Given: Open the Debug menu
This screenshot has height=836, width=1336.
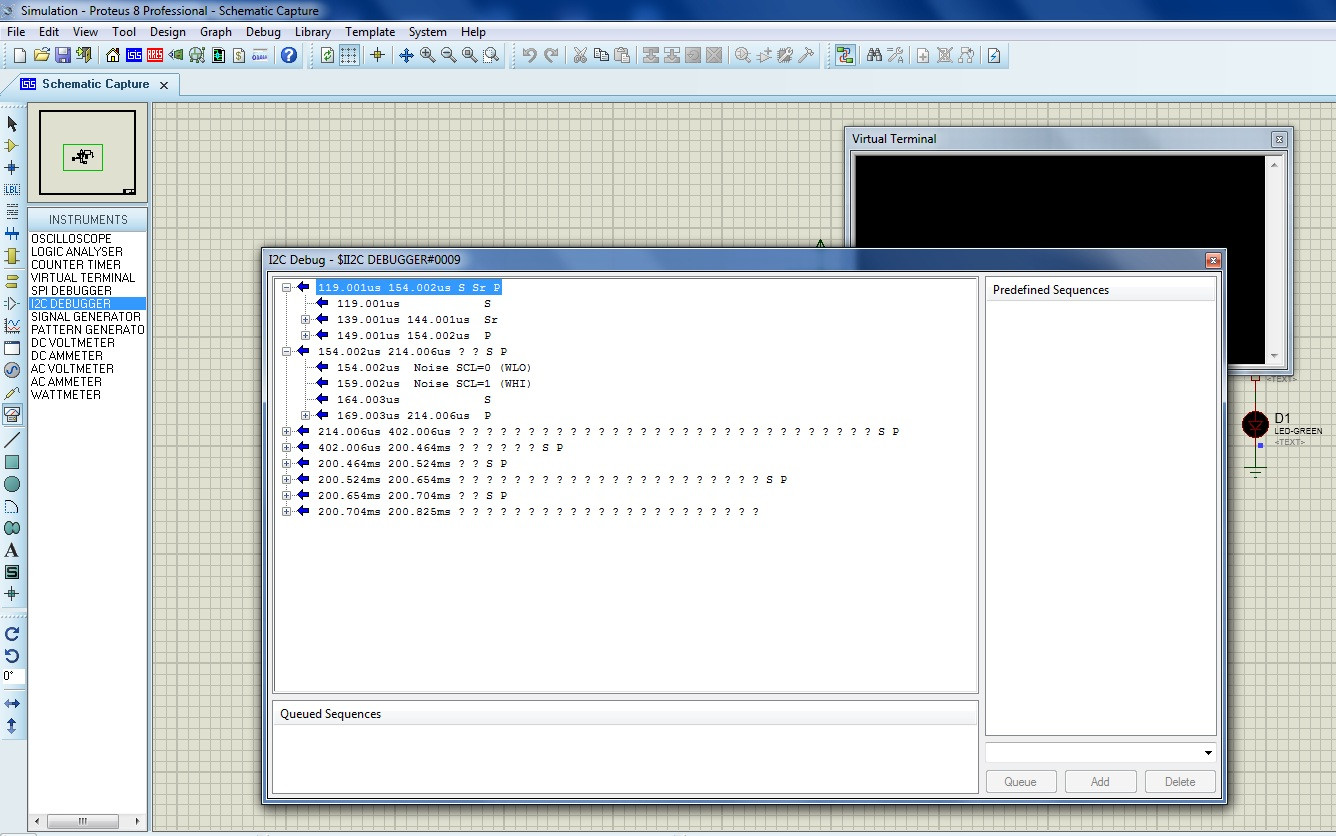Looking at the screenshot, I should 263,32.
